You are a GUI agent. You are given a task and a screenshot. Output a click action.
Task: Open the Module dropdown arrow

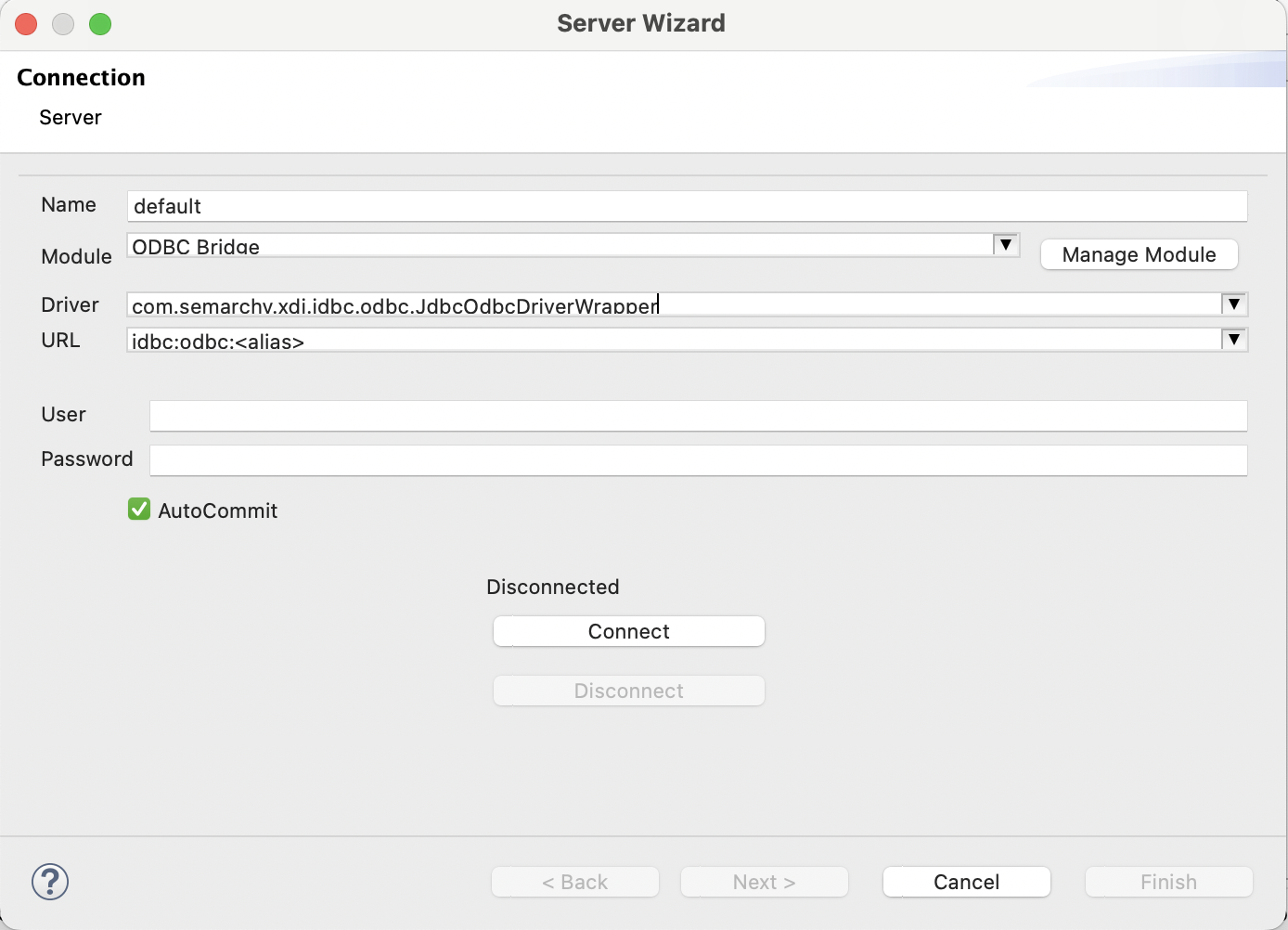pos(1006,245)
